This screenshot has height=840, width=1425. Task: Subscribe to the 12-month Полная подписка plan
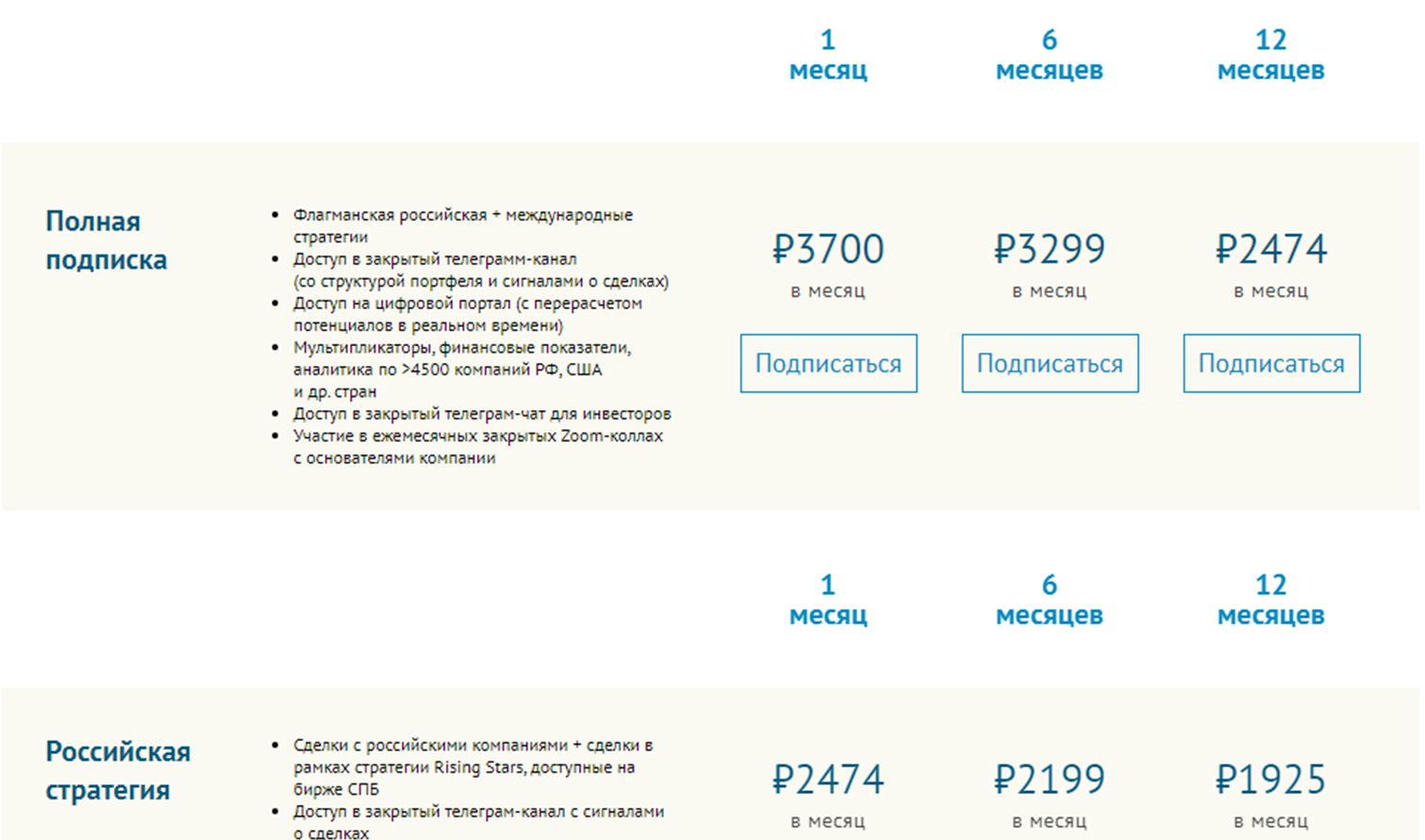click(x=1271, y=363)
